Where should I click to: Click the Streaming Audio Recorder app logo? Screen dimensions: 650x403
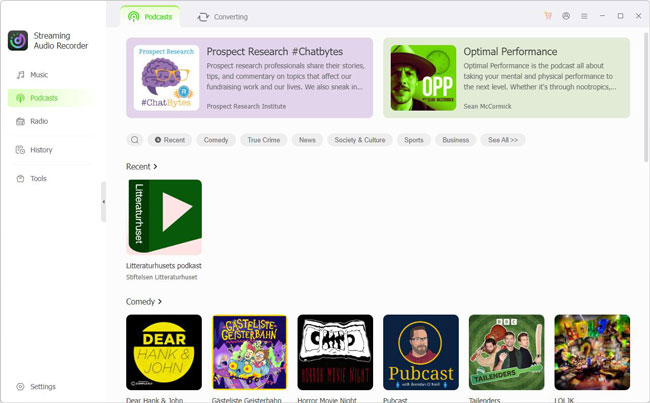[18, 40]
